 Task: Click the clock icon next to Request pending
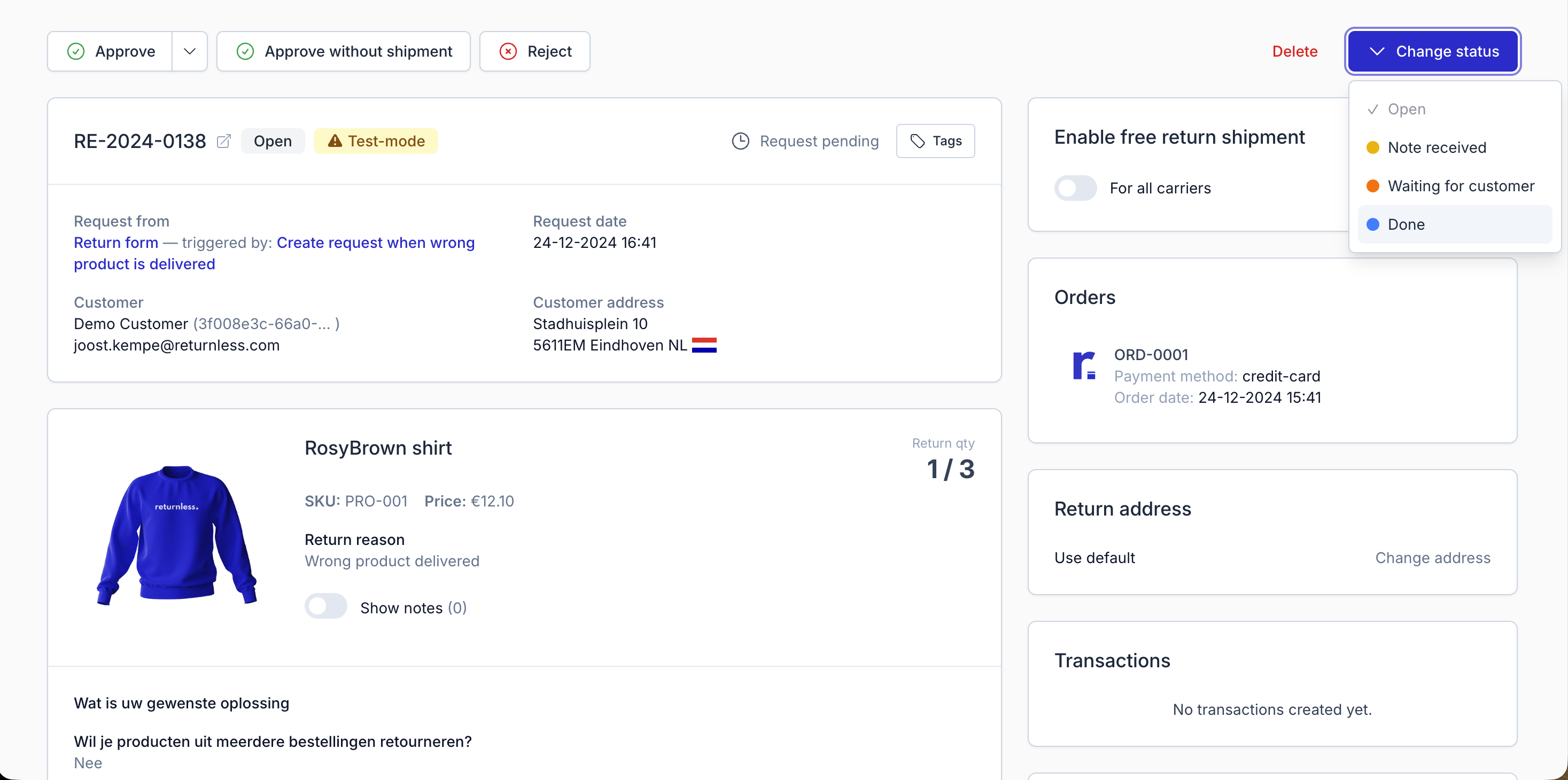740,141
